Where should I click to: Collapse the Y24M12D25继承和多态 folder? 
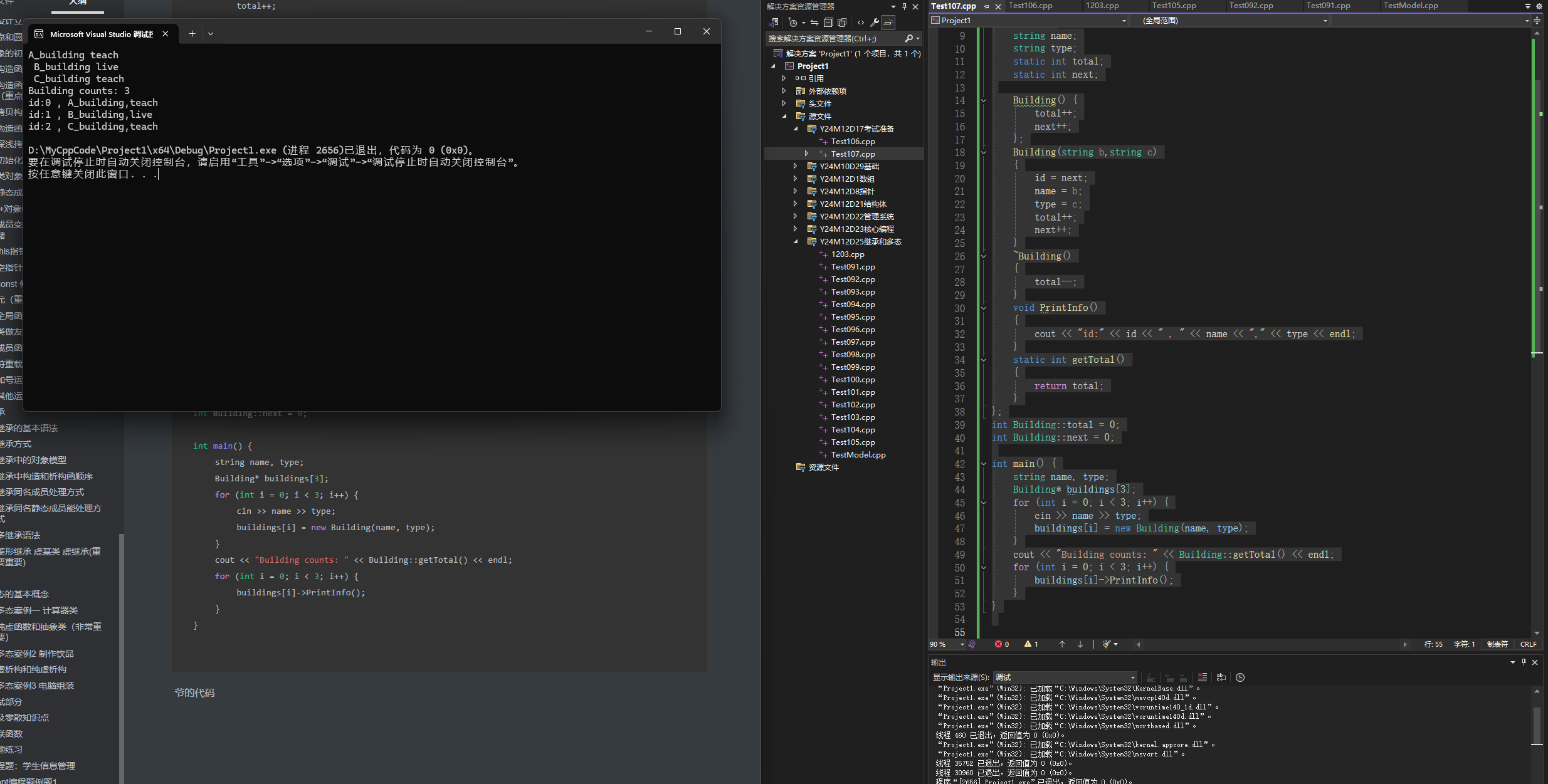(795, 241)
